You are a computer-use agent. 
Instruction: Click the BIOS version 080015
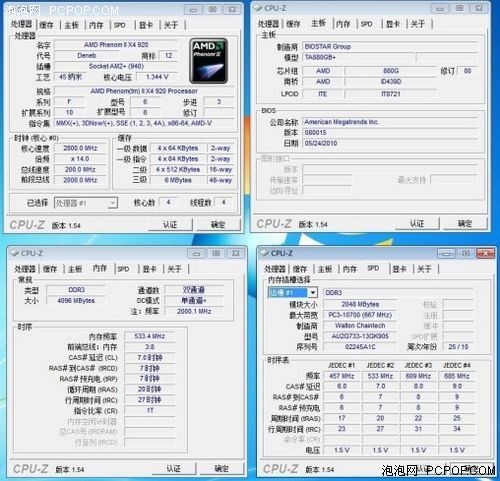click(390, 133)
